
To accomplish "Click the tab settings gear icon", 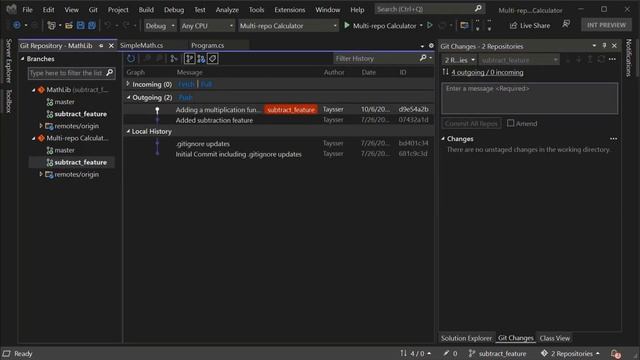I will pos(431,46).
